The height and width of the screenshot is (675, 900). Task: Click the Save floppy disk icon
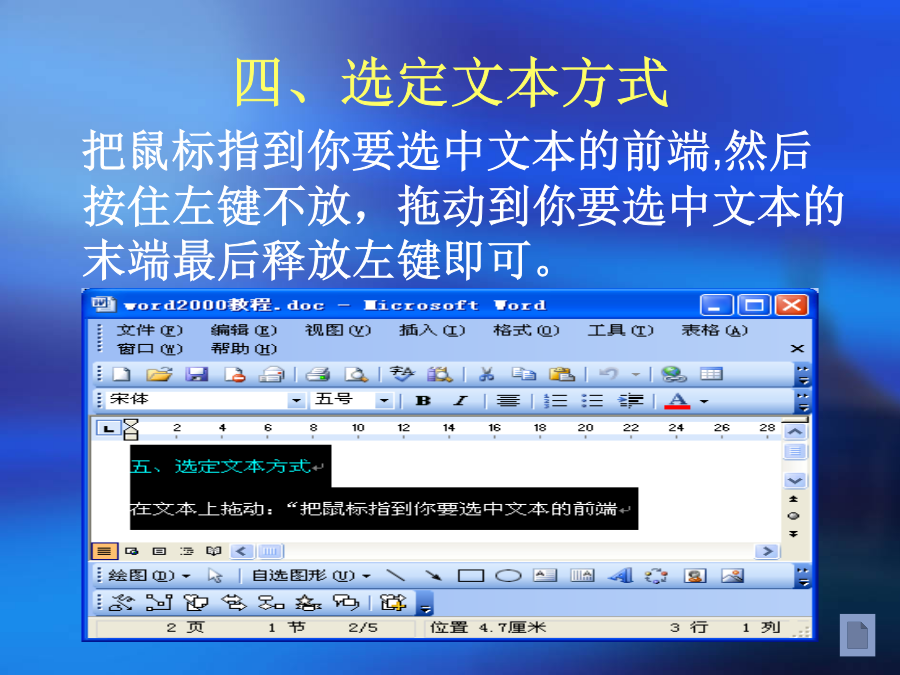click(x=197, y=374)
